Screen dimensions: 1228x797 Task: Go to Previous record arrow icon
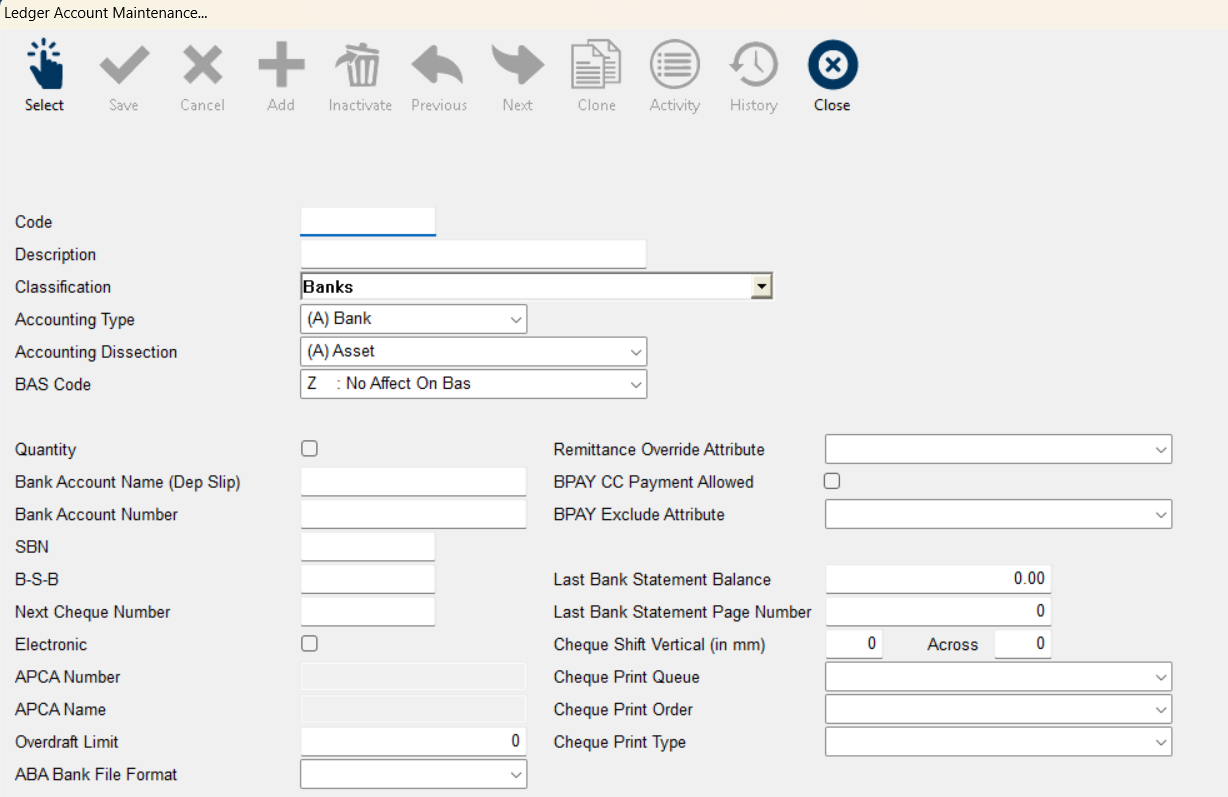pos(438,66)
